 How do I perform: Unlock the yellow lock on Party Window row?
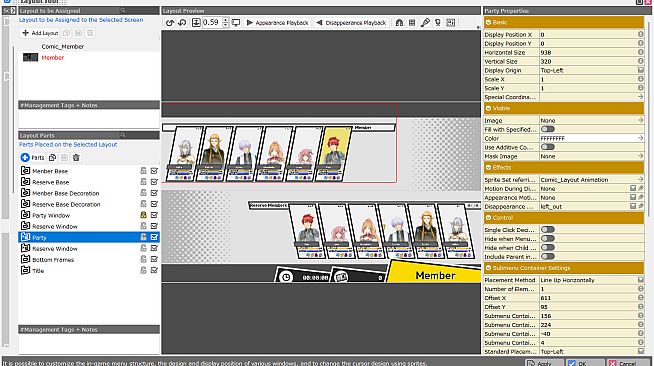[143, 215]
